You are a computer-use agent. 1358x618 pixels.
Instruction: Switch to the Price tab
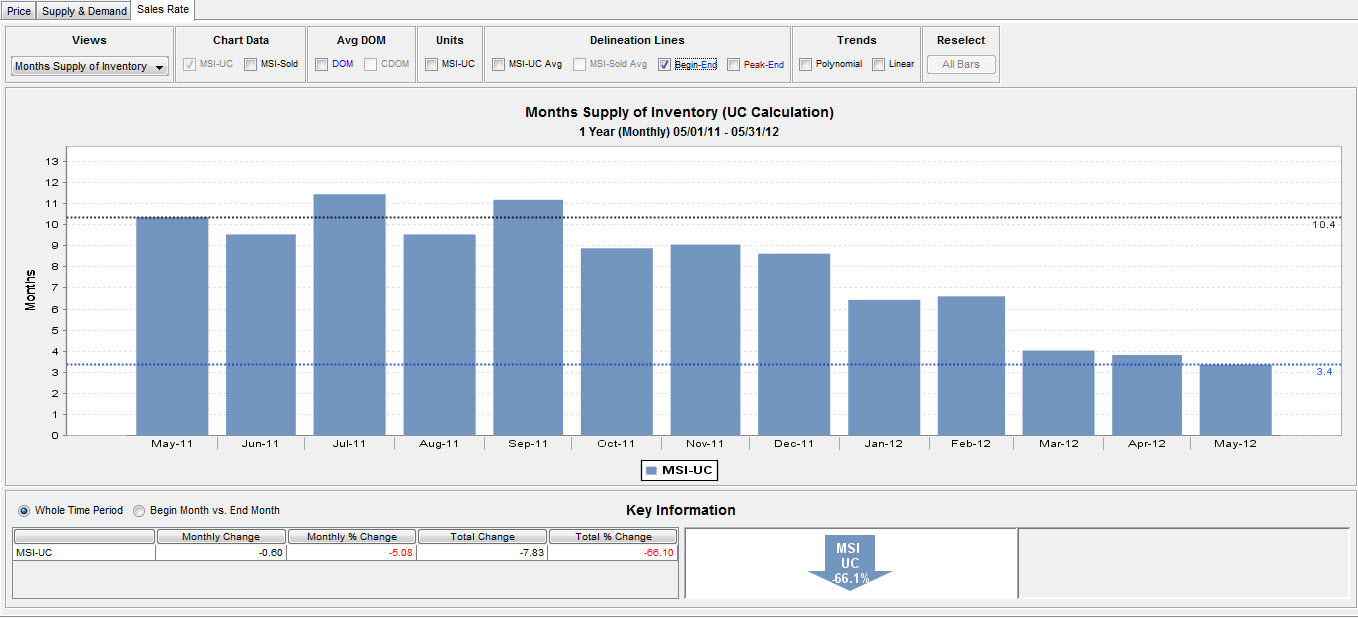pos(19,11)
